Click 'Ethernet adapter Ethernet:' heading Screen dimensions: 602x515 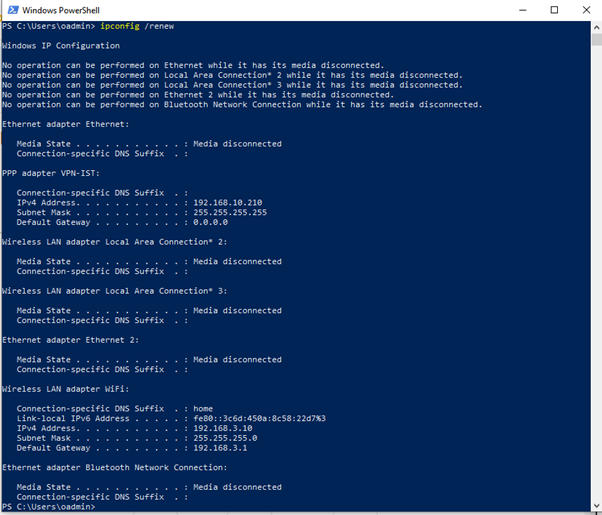(x=65, y=124)
